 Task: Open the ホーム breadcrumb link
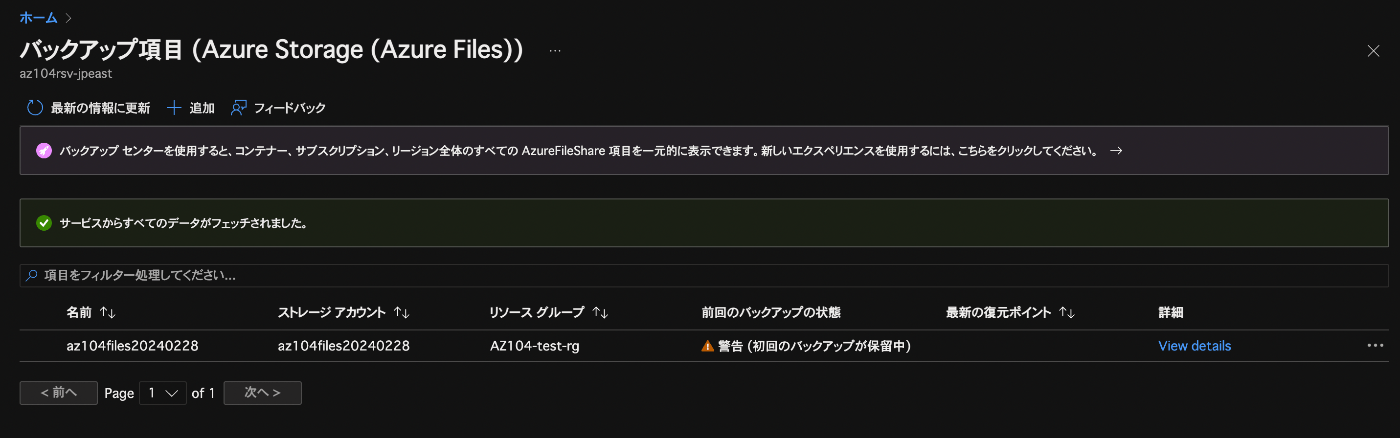[x=38, y=17]
